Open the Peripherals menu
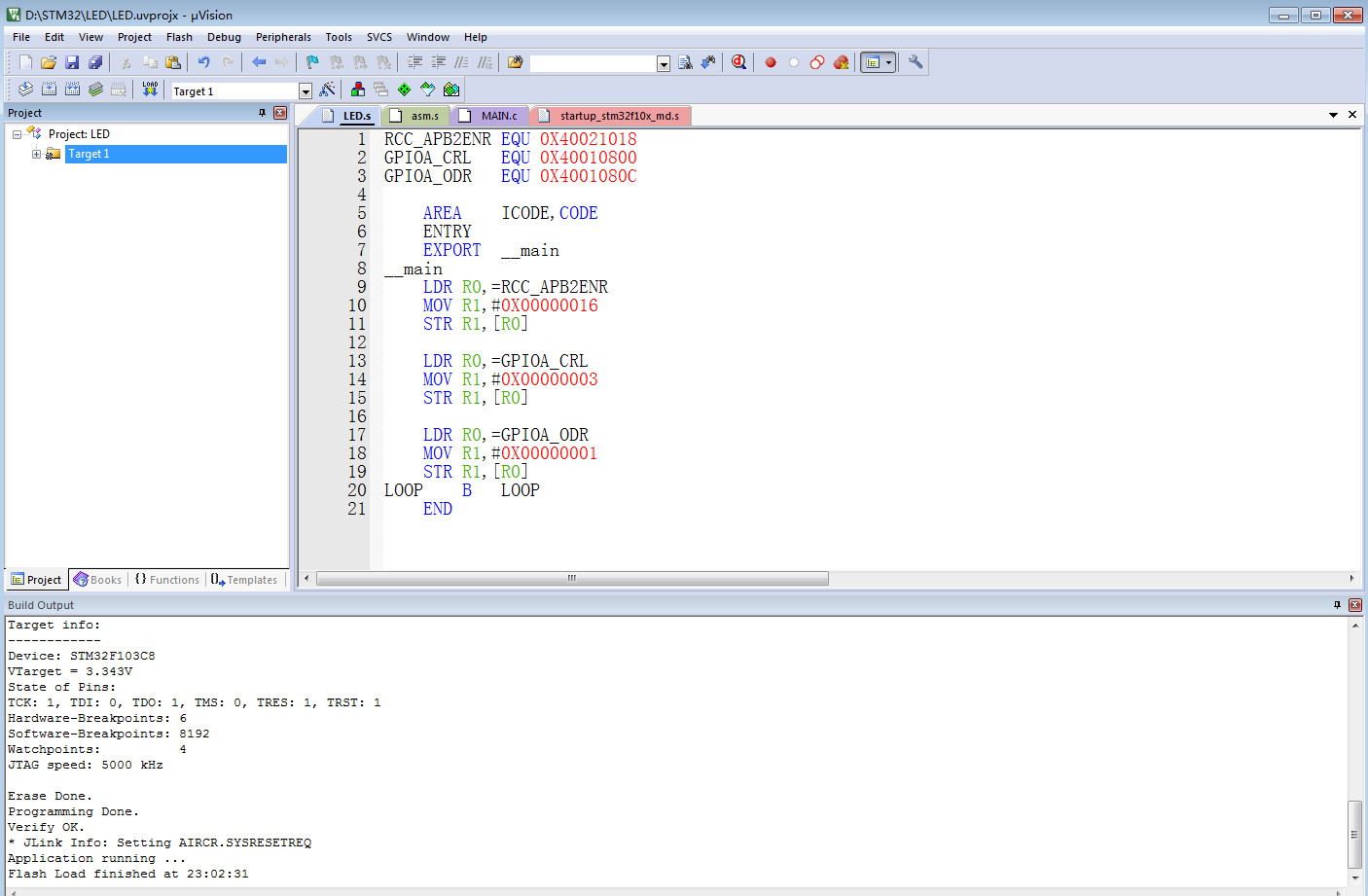Screen dimensions: 1368x896 [283, 37]
